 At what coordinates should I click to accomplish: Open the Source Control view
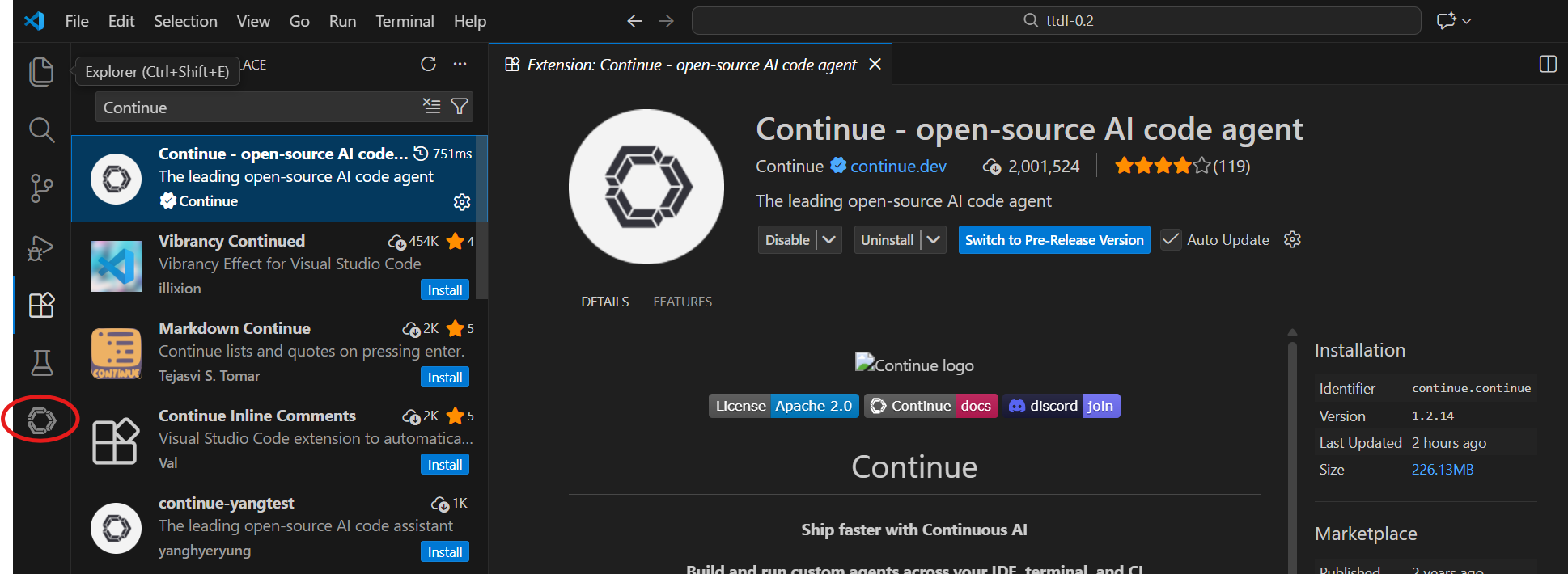[41, 188]
